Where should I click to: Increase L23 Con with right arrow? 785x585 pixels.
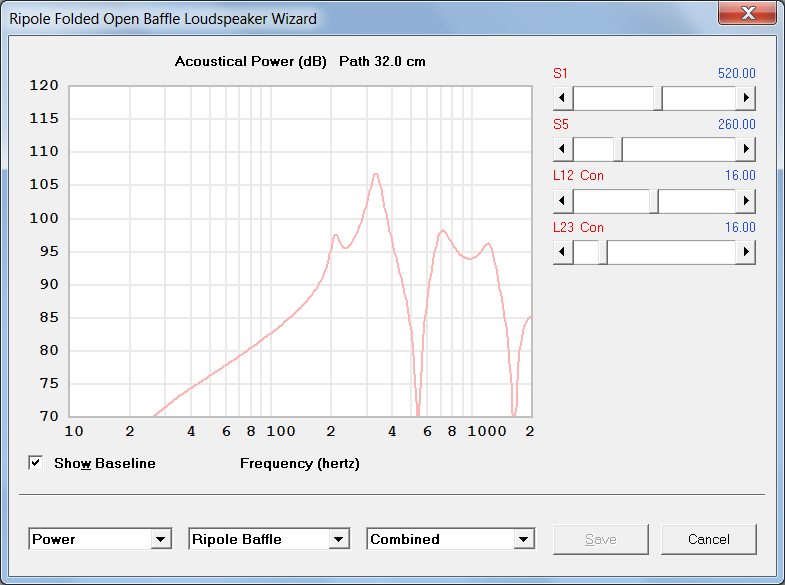click(745, 252)
